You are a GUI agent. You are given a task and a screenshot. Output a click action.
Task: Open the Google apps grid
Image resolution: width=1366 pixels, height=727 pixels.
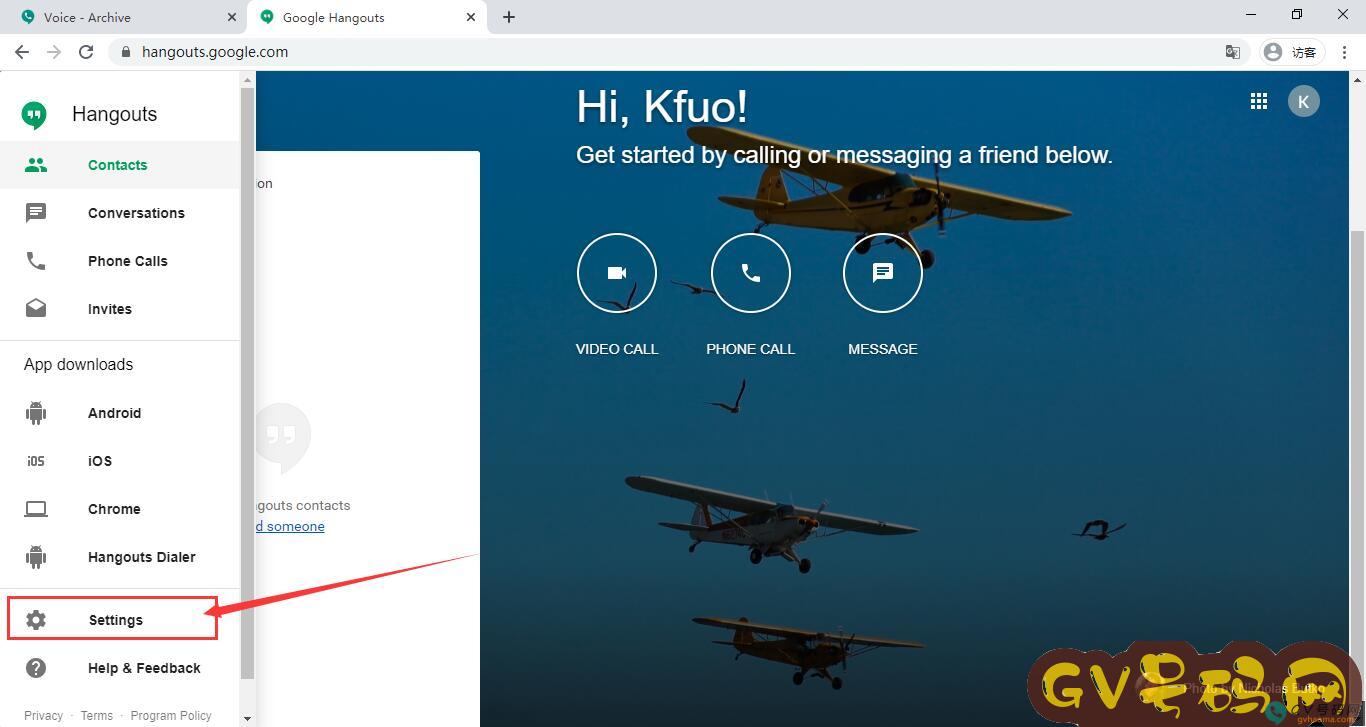1259,101
